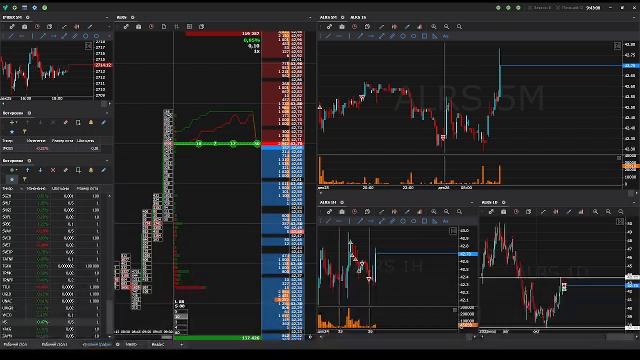Screen dimensions: 640x360
Task: Toggle the chain link icon on the ALRS 1D chart
Action: (x=491, y=211)
